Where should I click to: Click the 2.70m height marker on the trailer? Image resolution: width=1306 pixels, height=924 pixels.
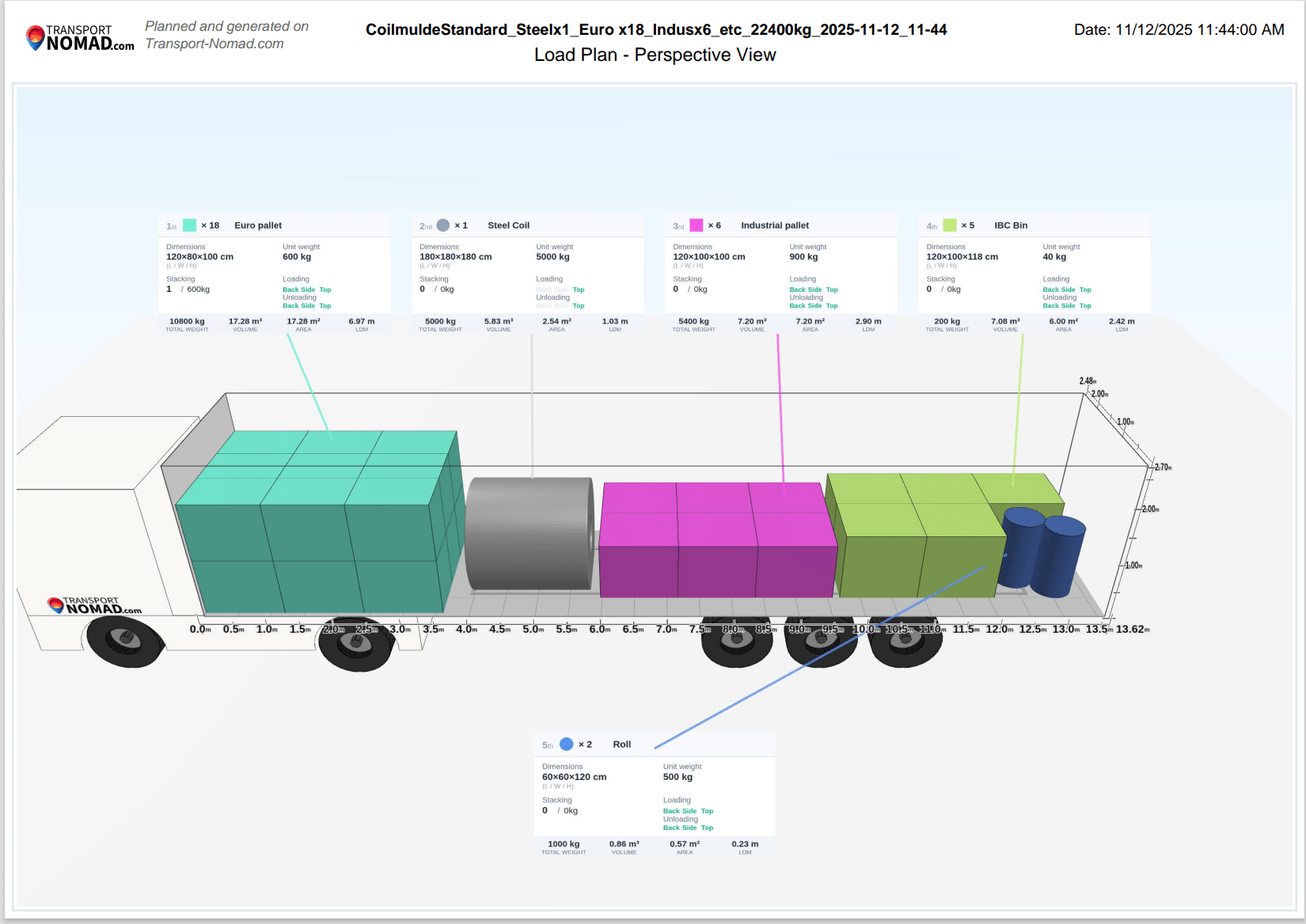[1162, 468]
